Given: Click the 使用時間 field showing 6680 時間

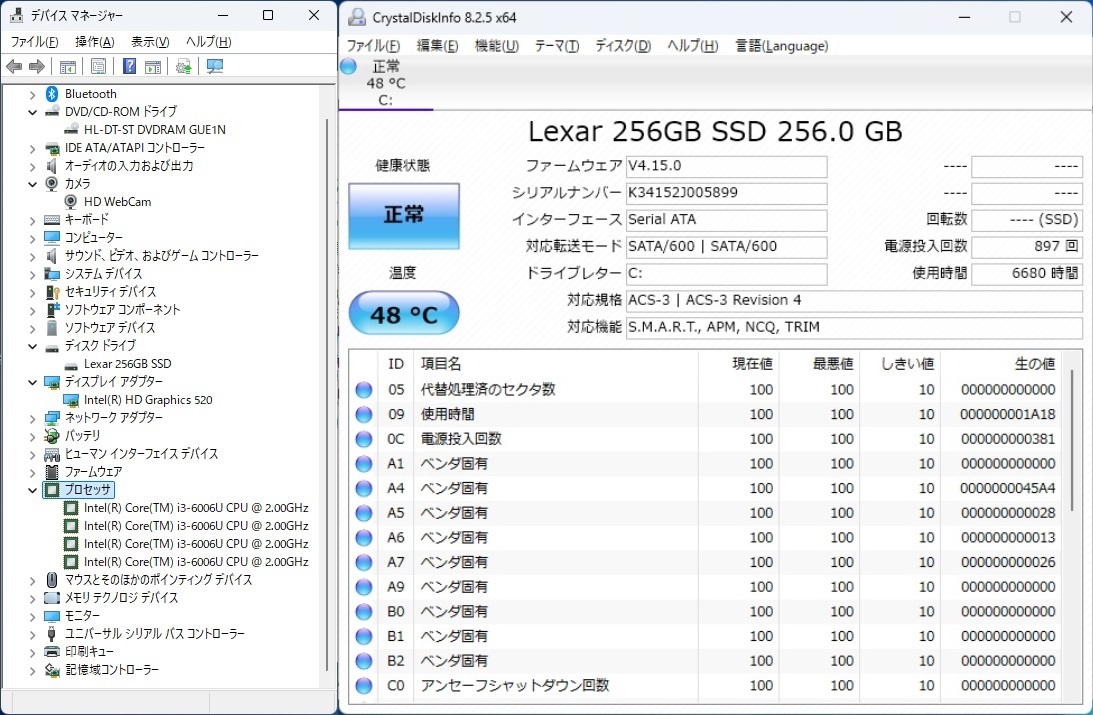Looking at the screenshot, I should pos(1027,274).
